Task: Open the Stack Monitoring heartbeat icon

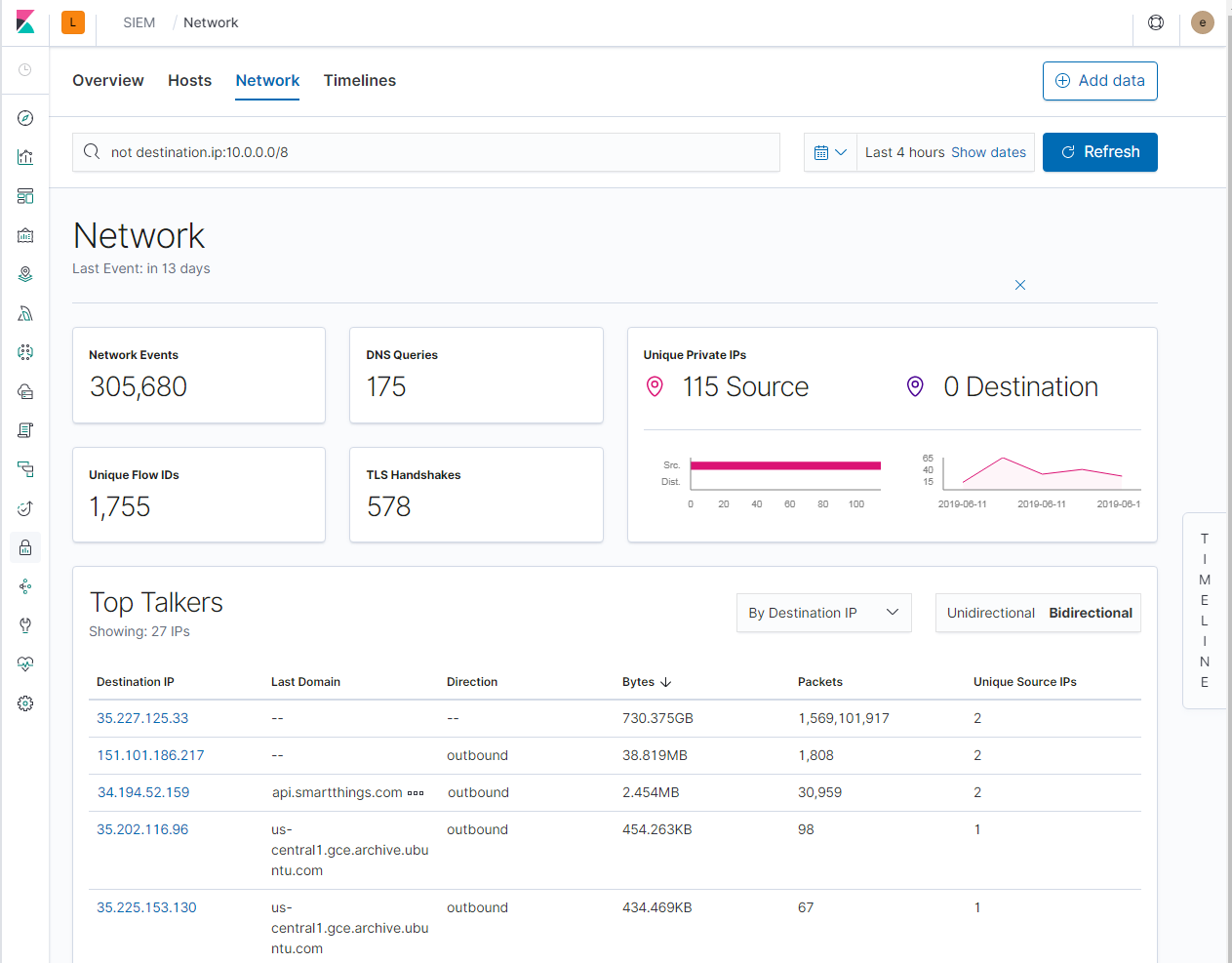Action: [24, 664]
